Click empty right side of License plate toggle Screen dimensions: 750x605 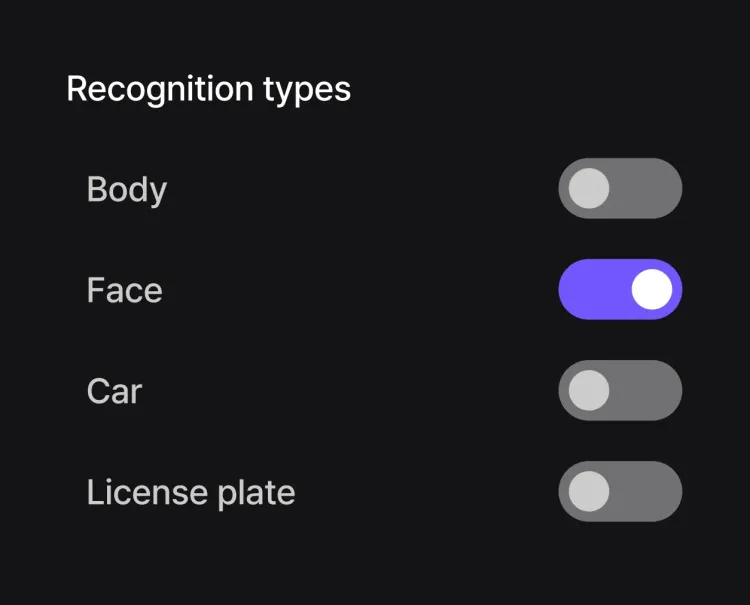tap(650, 491)
